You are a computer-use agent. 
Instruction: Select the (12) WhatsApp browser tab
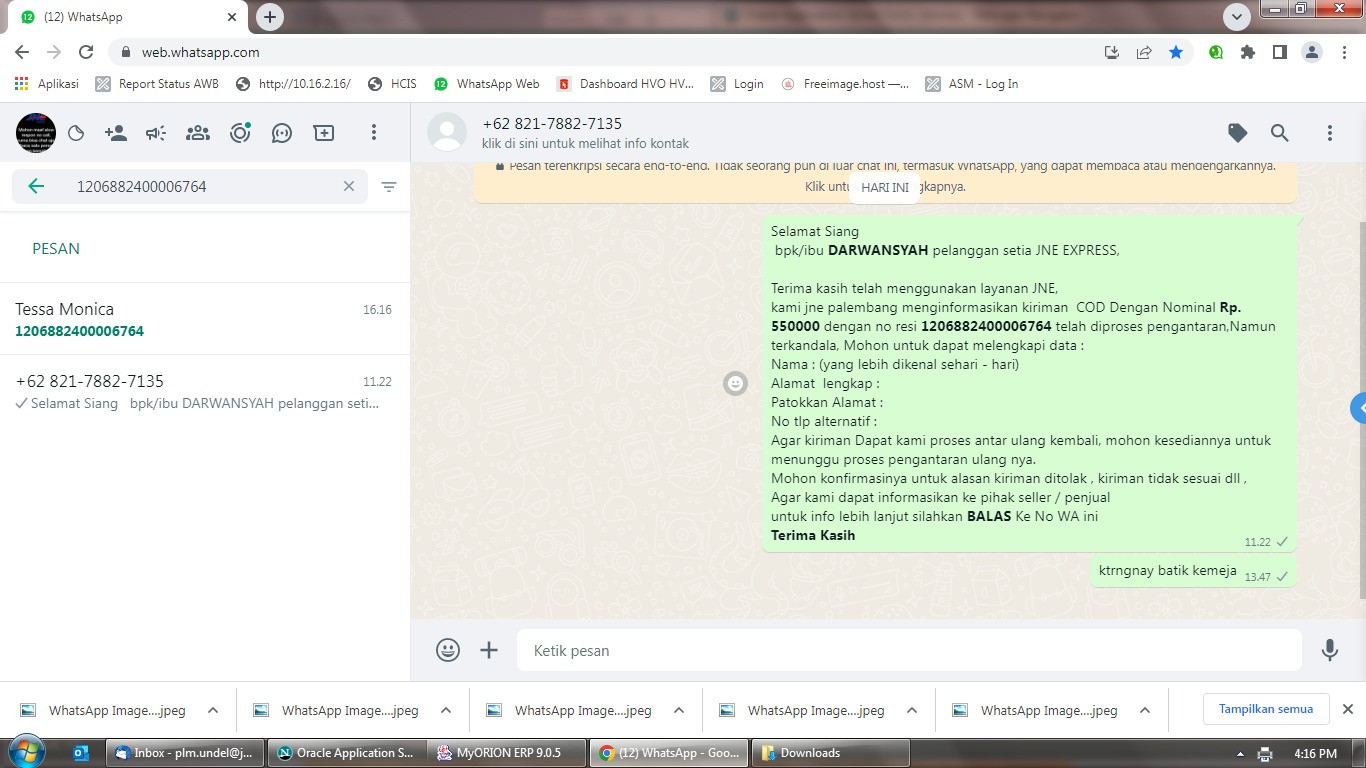128,17
